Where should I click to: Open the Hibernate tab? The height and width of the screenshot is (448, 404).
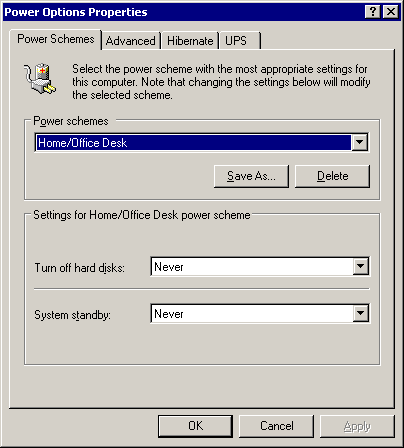point(190,41)
